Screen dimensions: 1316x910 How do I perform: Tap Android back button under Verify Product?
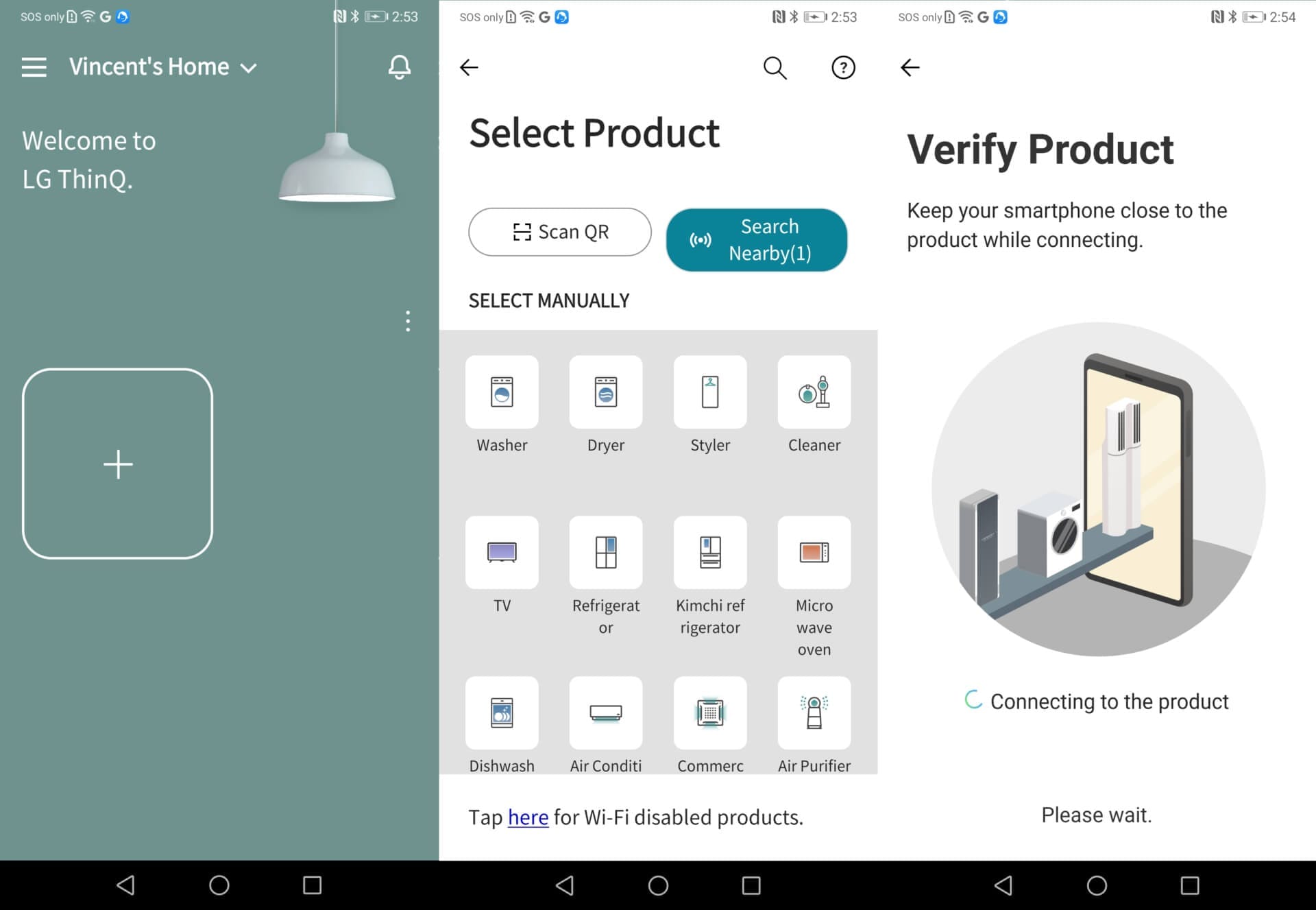pyautogui.click(x=1003, y=885)
